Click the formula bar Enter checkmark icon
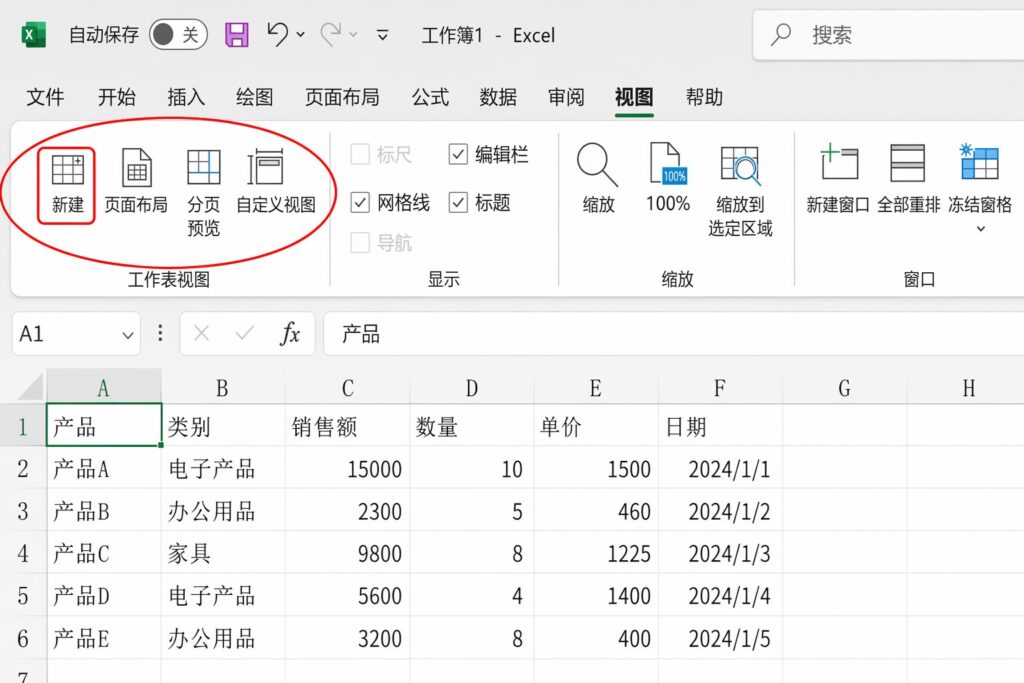This screenshot has height=683, width=1024. 245,334
